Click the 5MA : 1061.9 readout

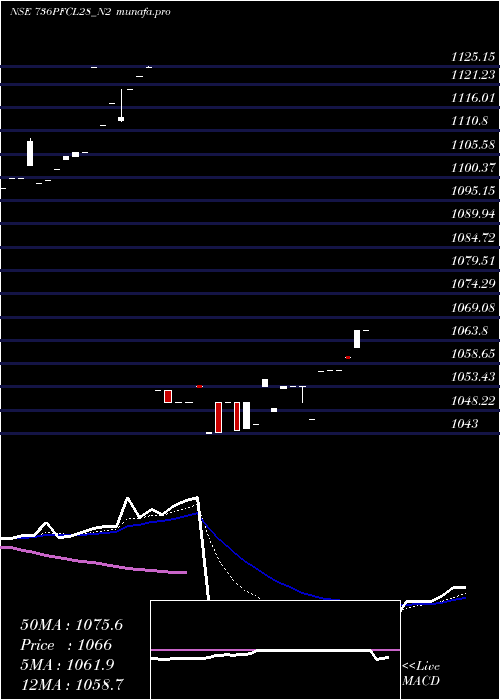pos(67,665)
